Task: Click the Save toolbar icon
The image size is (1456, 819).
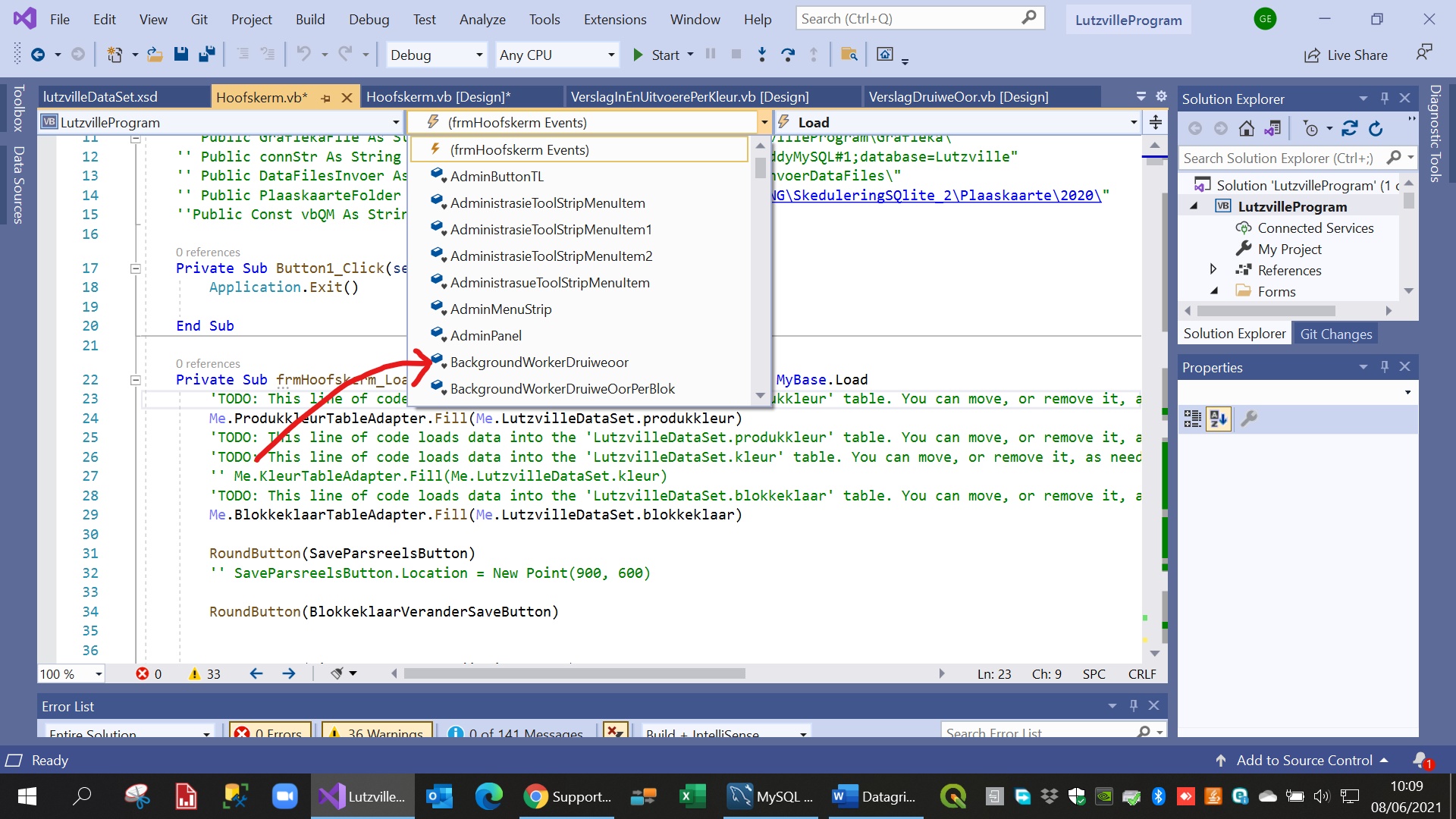Action: pyautogui.click(x=180, y=55)
